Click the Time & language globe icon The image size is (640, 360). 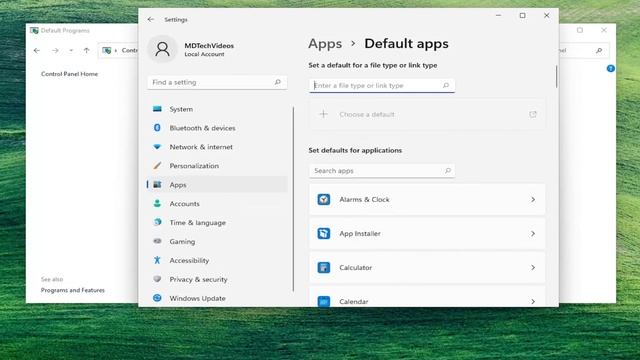[x=157, y=222]
